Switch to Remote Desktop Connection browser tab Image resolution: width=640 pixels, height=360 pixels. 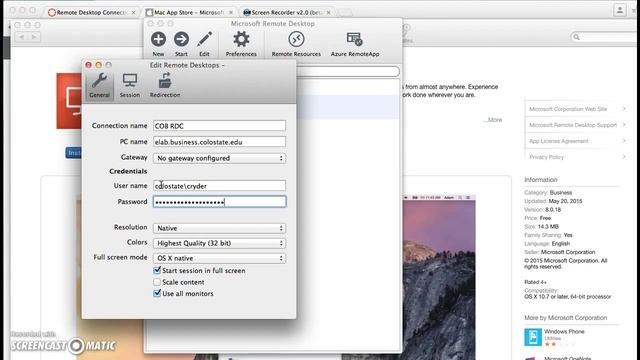click(x=92, y=13)
